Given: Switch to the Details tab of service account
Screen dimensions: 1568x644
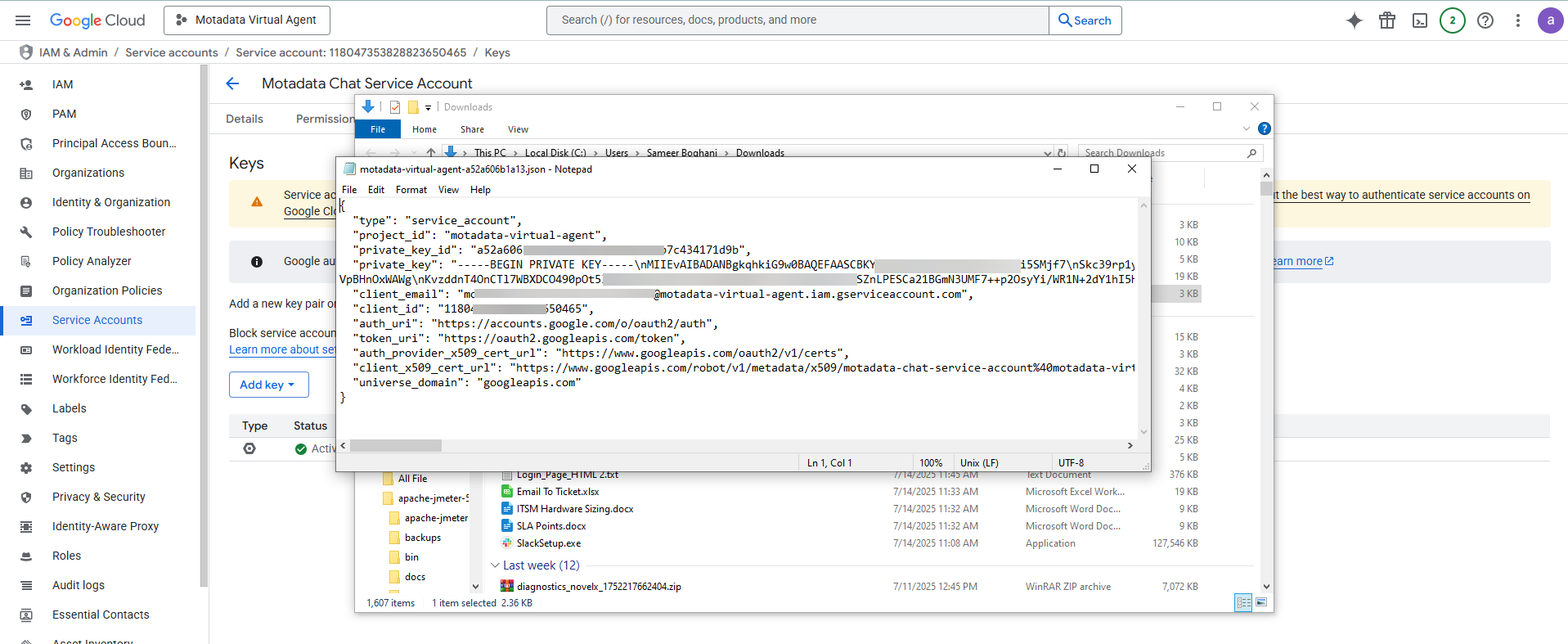Looking at the screenshot, I should tap(245, 119).
